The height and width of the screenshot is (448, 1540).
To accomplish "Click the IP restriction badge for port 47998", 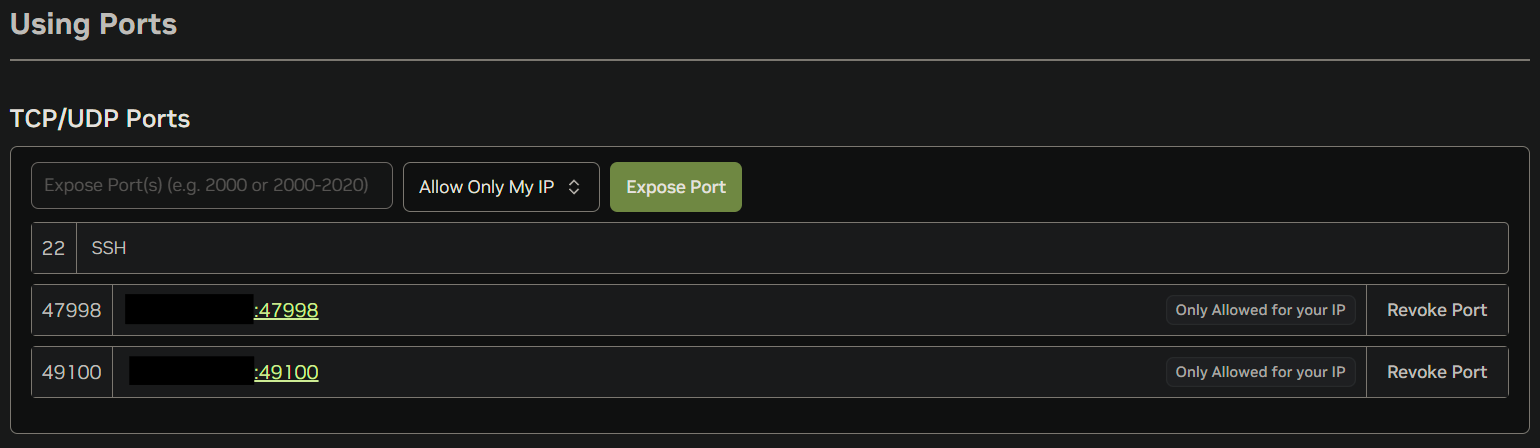I will pyautogui.click(x=1260, y=310).
